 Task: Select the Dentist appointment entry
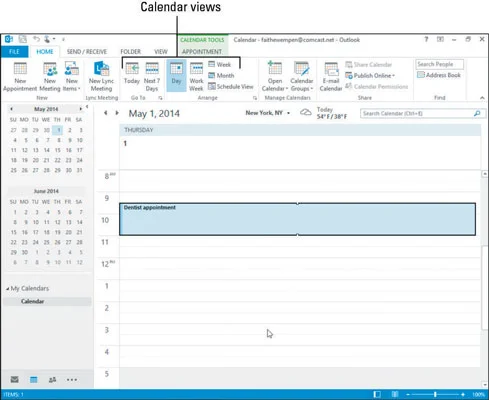point(297,219)
